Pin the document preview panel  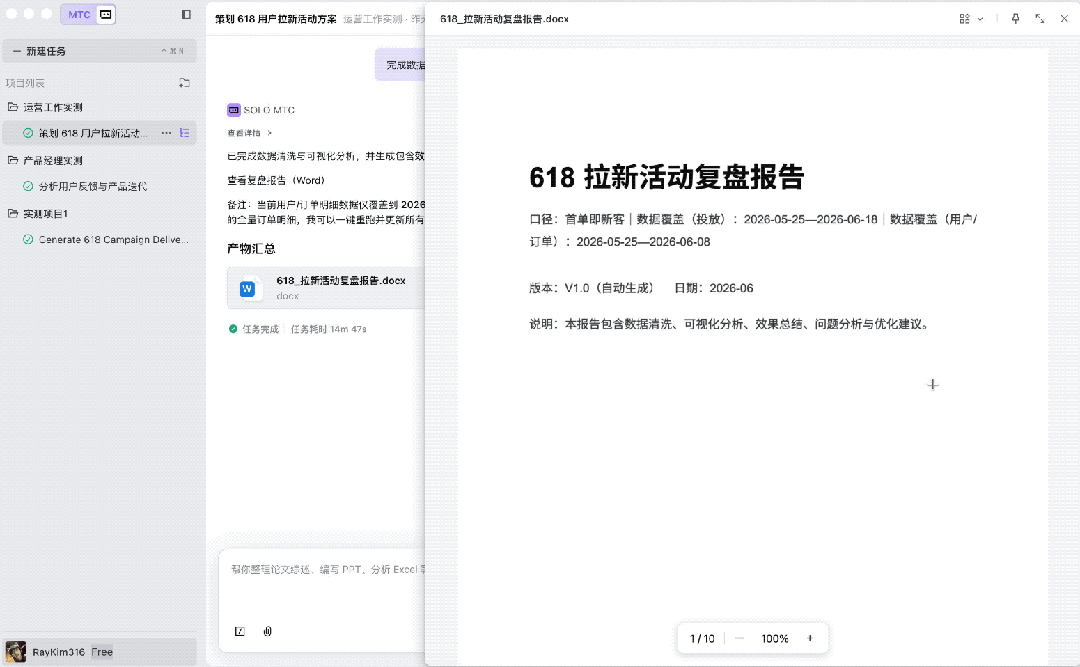1015,19
